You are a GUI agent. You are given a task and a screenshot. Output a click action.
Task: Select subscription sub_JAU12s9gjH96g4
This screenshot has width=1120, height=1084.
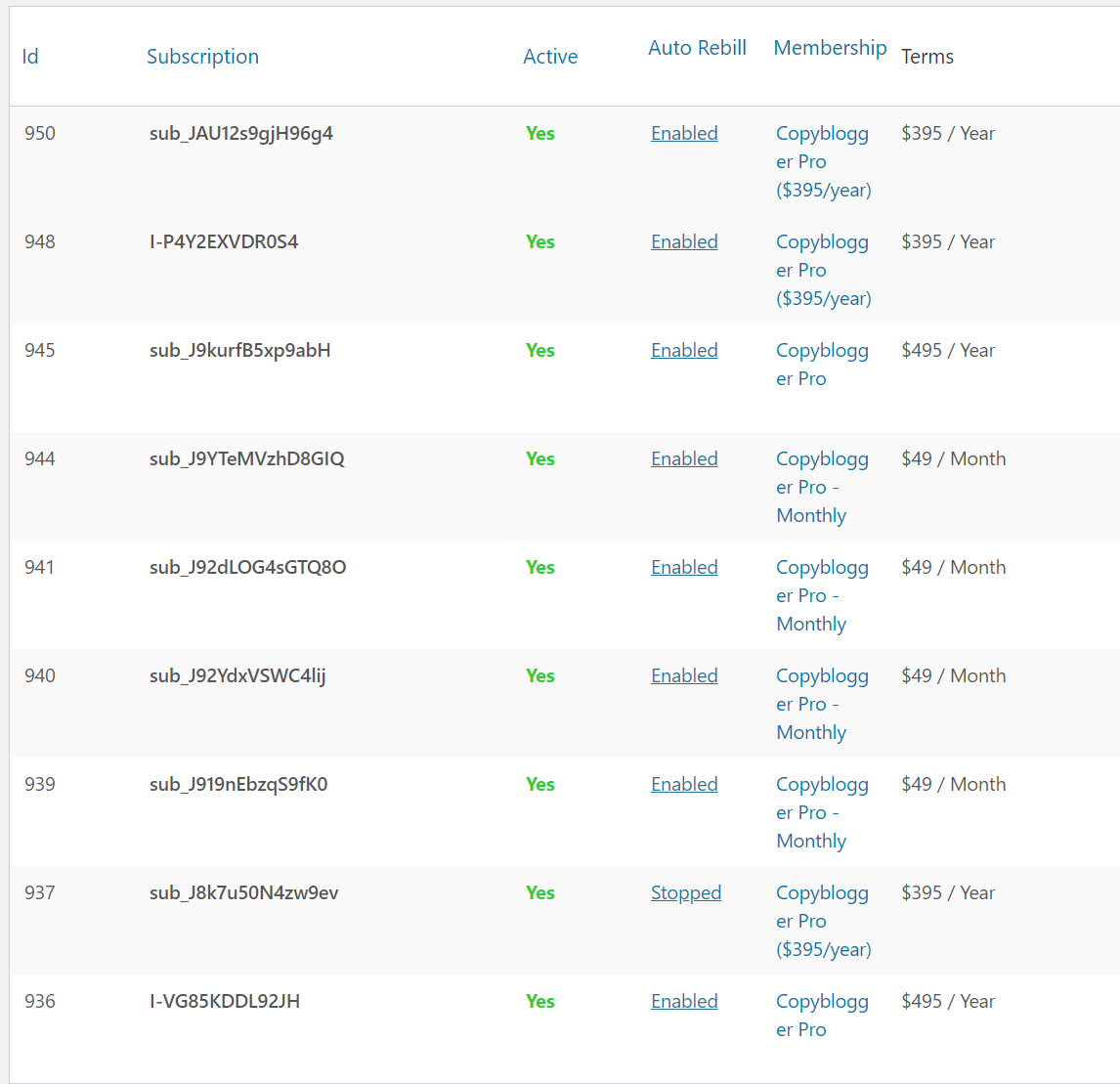pos(240,134)
